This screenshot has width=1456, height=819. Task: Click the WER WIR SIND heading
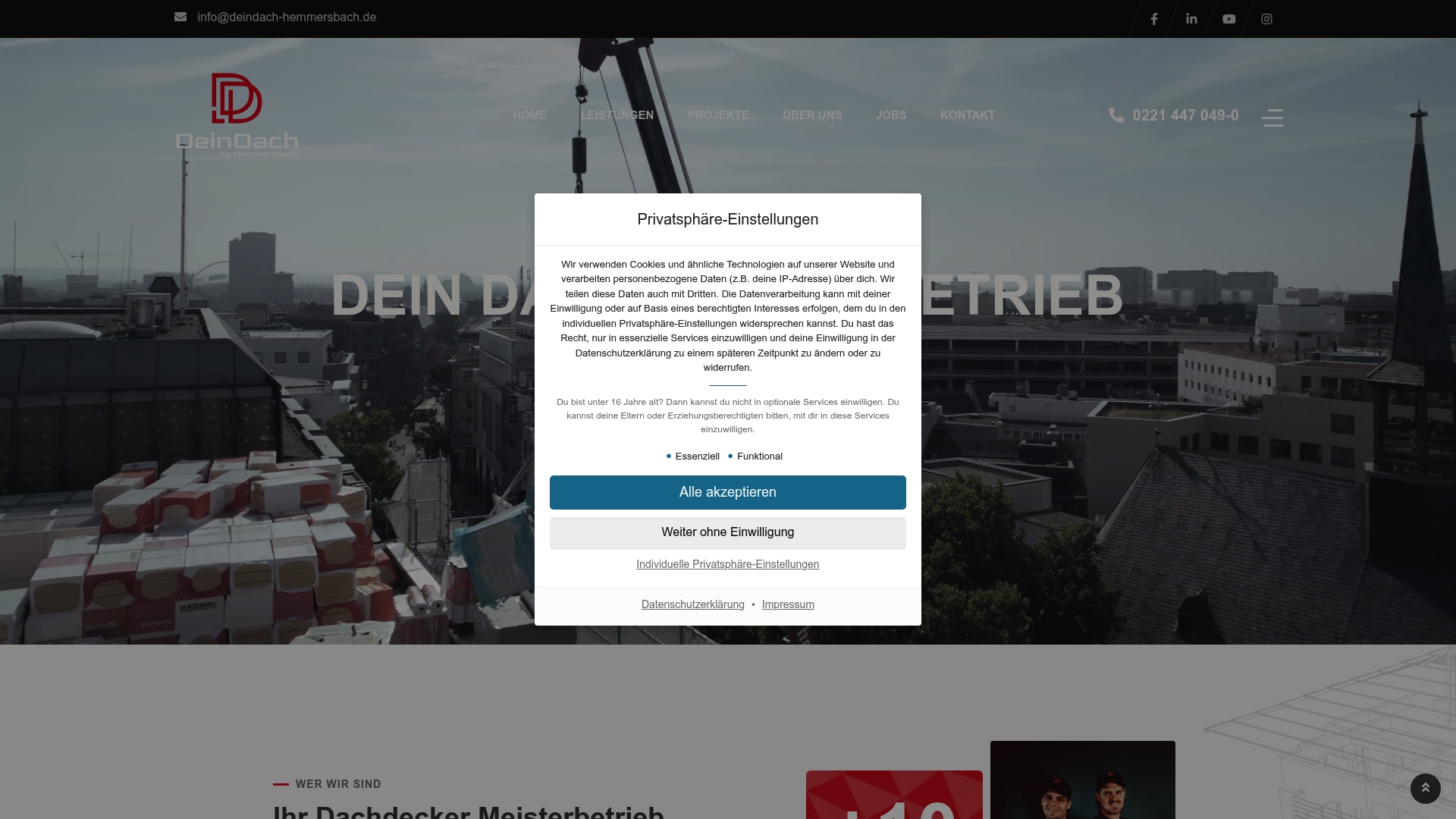pyautogui.click(x=338, y=784)
